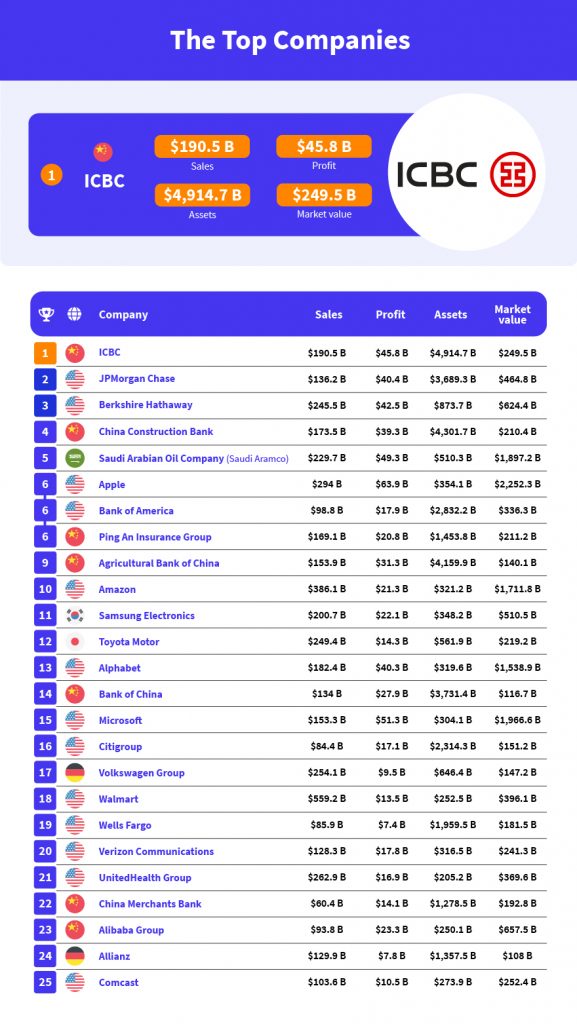Click the China flag in ICBC highlight card
Viewport: 577px width, 1024px height.
click(103, 152)
